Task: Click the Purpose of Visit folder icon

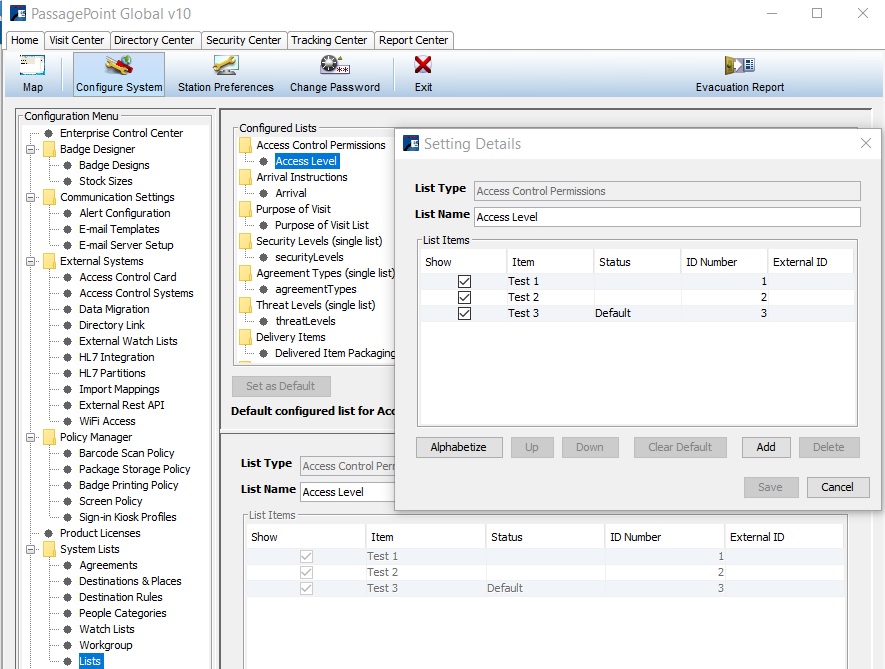Action: (245, 209)
